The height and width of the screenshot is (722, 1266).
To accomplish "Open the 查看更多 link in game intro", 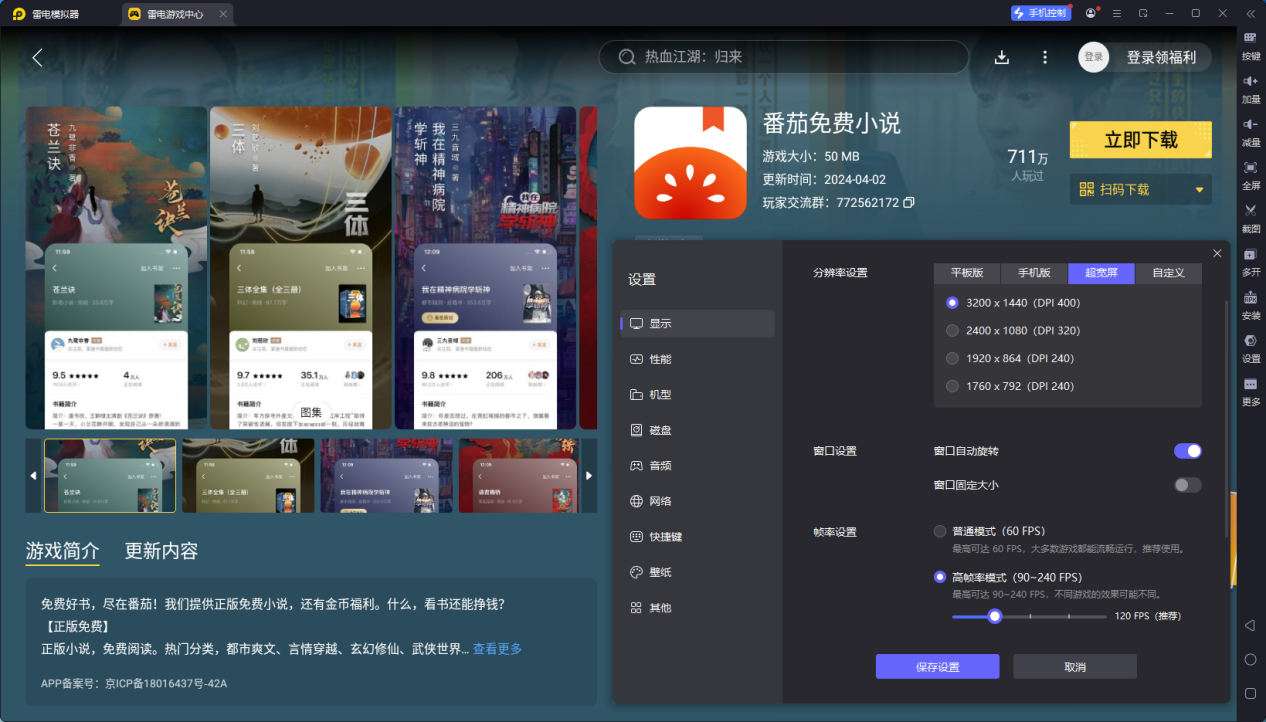I will 497,648.
